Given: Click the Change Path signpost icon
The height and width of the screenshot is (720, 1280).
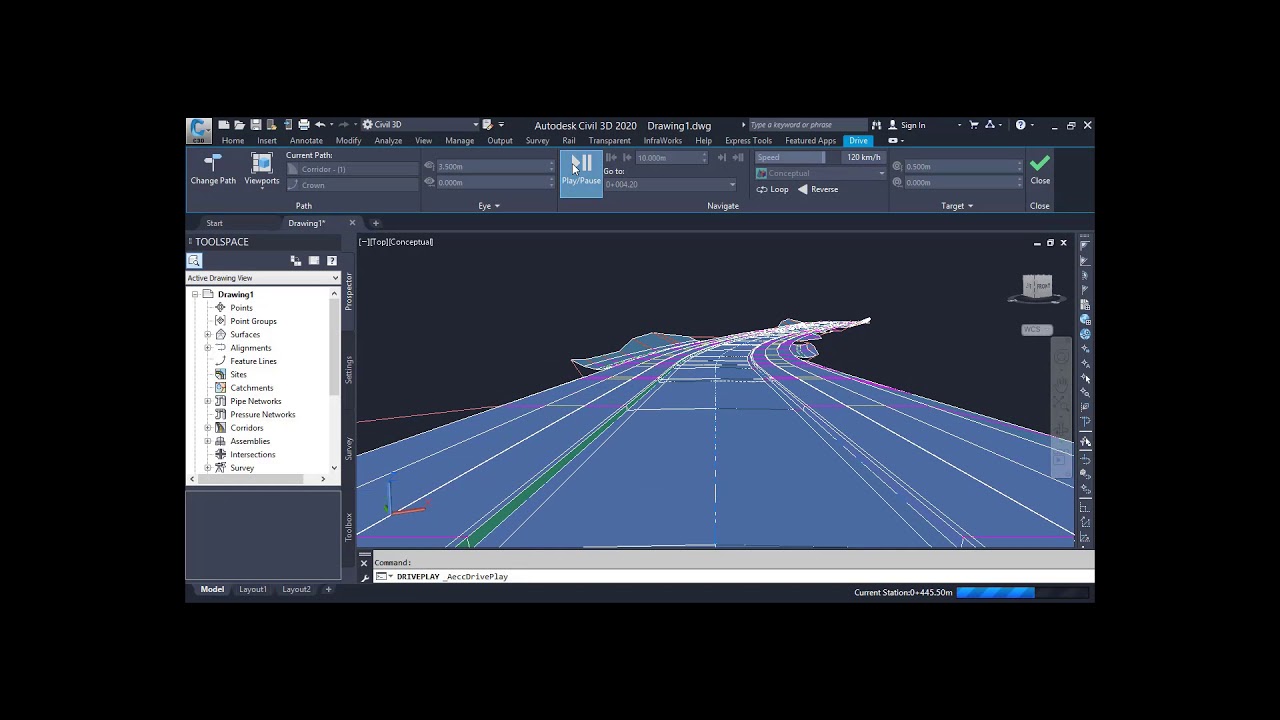Looking at the screenshot, I should (x=212, y=163).
